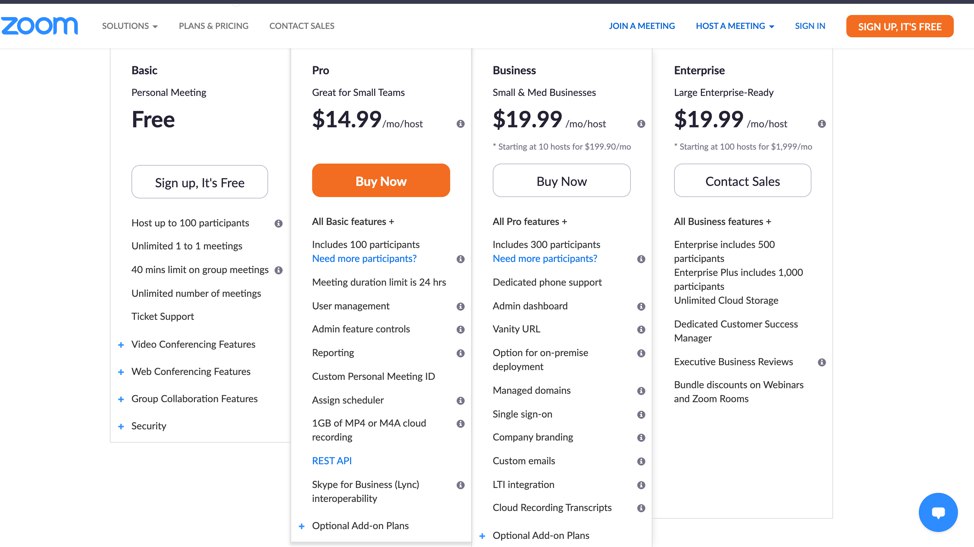
Task: Click info icon next to Business $19.99 price
Action: pos(641,124)
